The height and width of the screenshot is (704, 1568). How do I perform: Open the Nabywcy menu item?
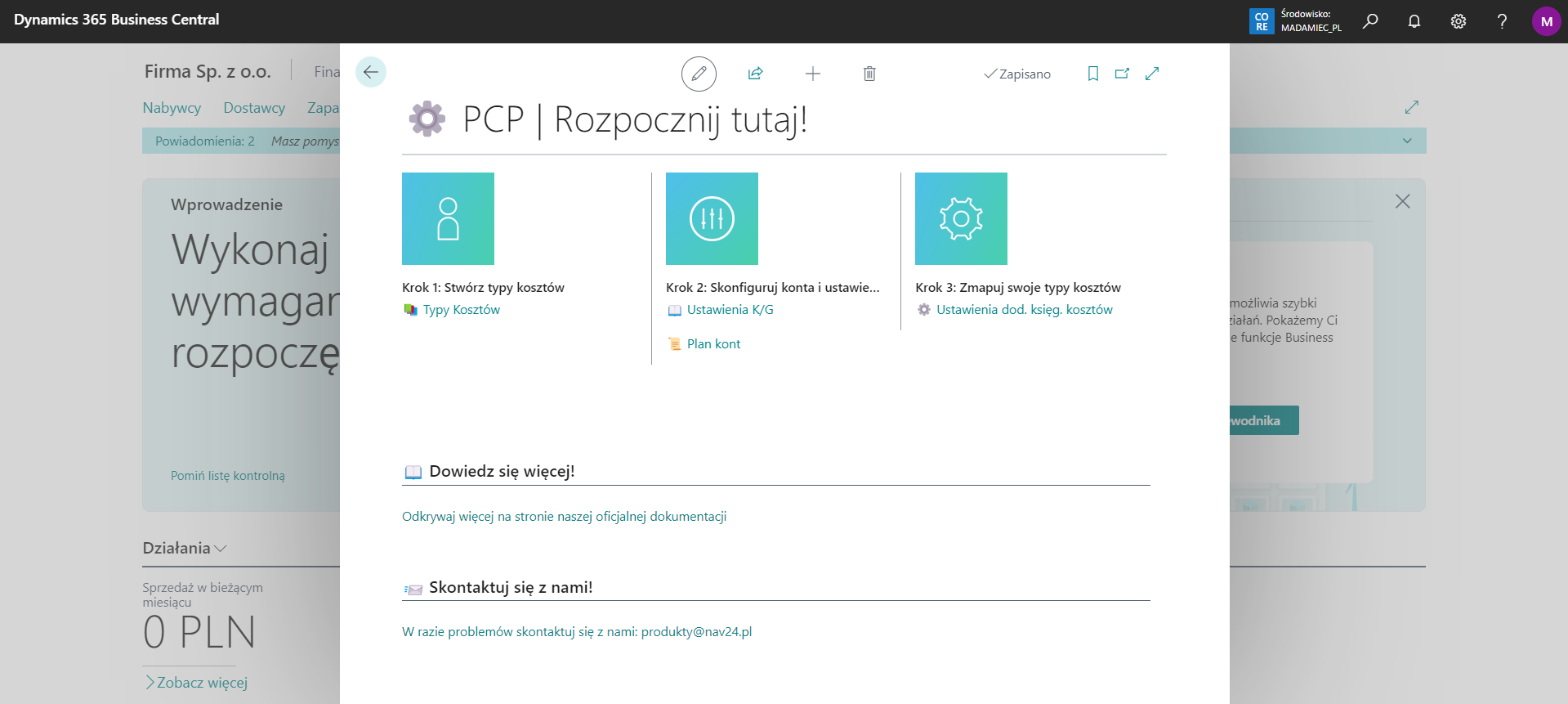coord(172,108)
